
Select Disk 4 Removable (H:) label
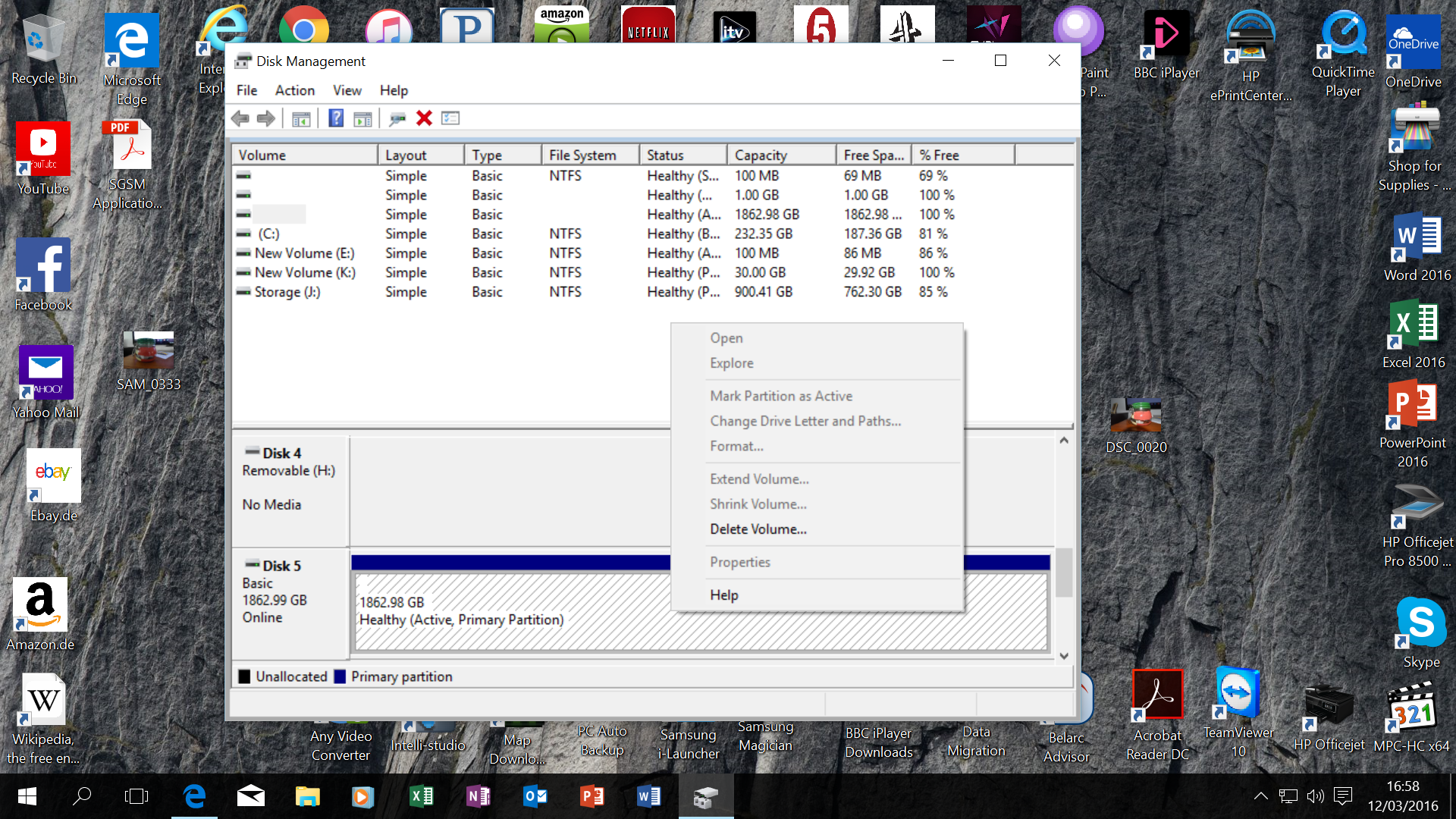coord(289,470)
